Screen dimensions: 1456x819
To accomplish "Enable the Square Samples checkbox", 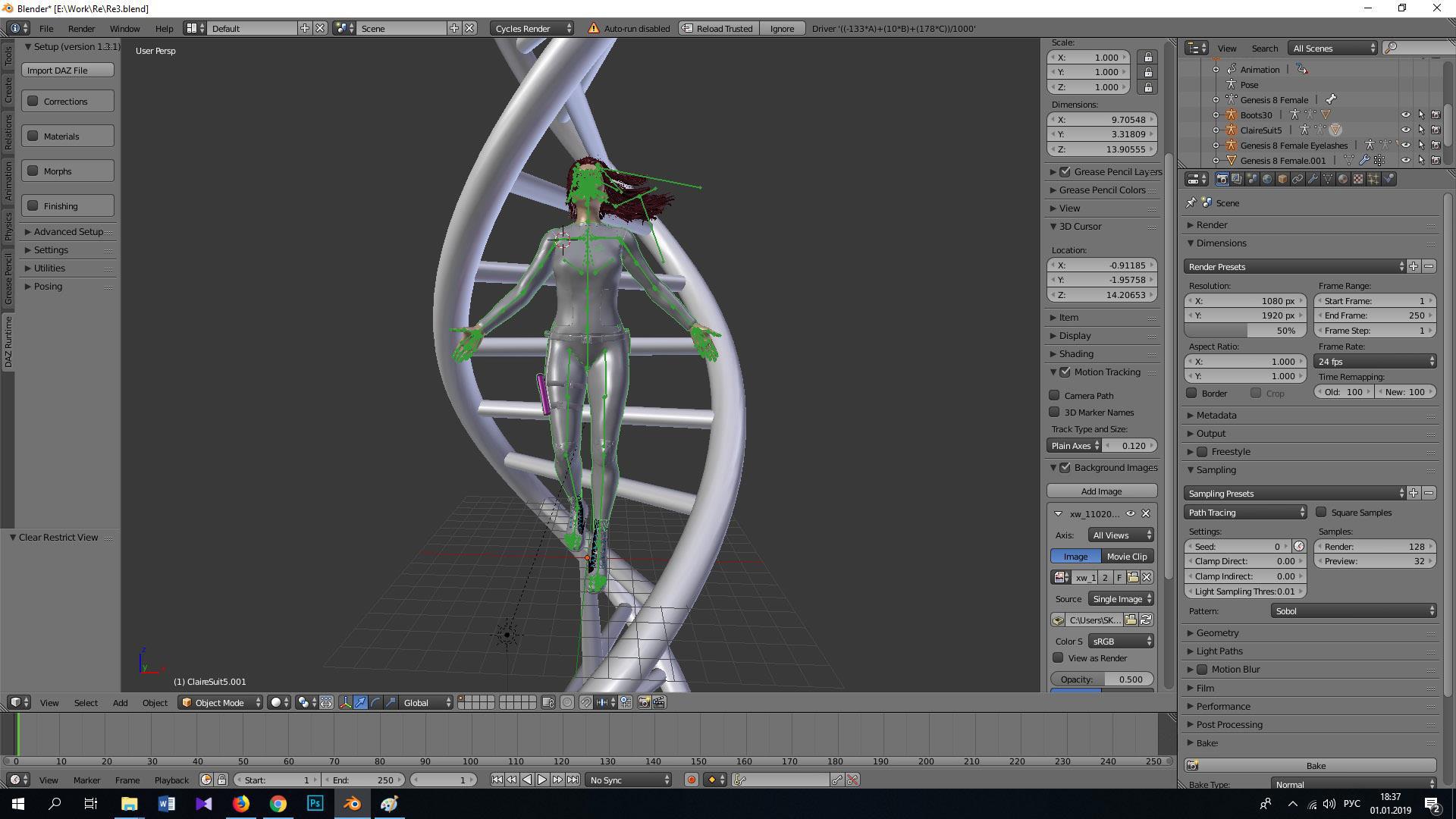I will (1321, 512).
